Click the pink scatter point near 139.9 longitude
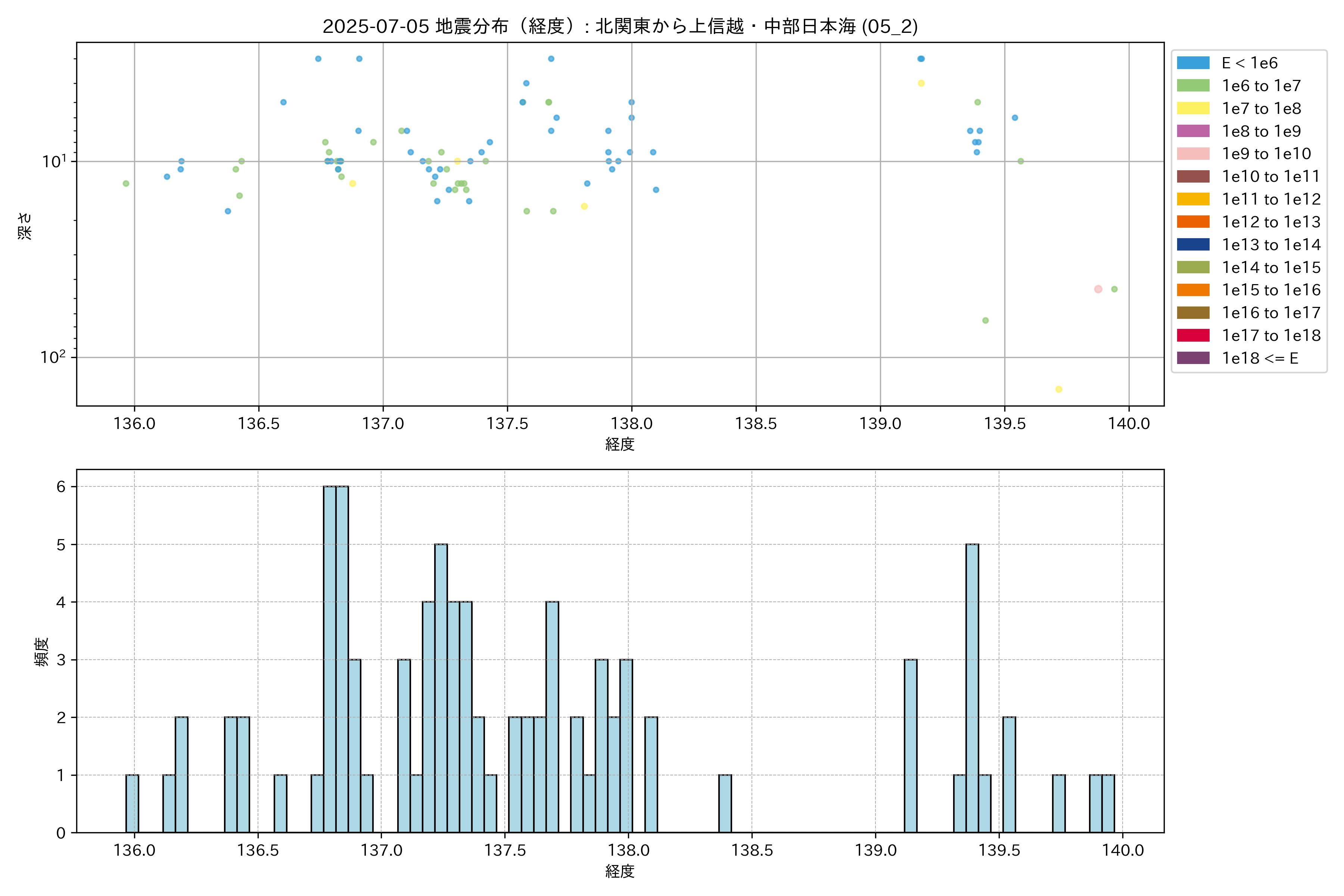Viewport: 1344px width, 896px height. point(1098,289)
